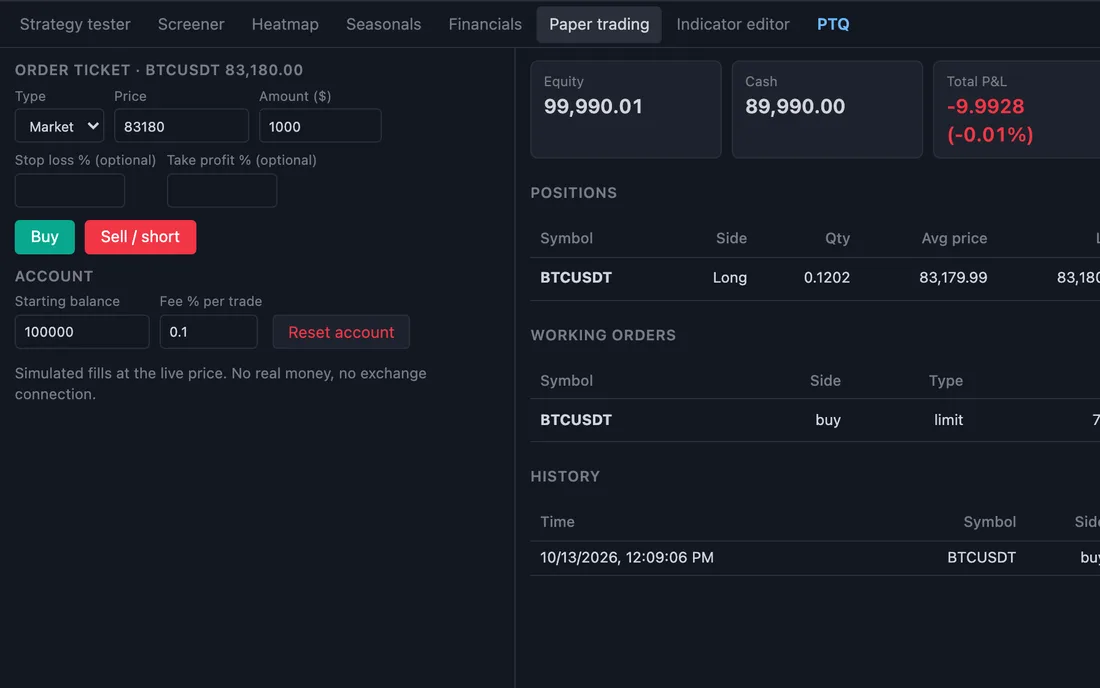Focus the Stop loss % field
This screenshot has height=688, width=1100.
coord(69,190)
